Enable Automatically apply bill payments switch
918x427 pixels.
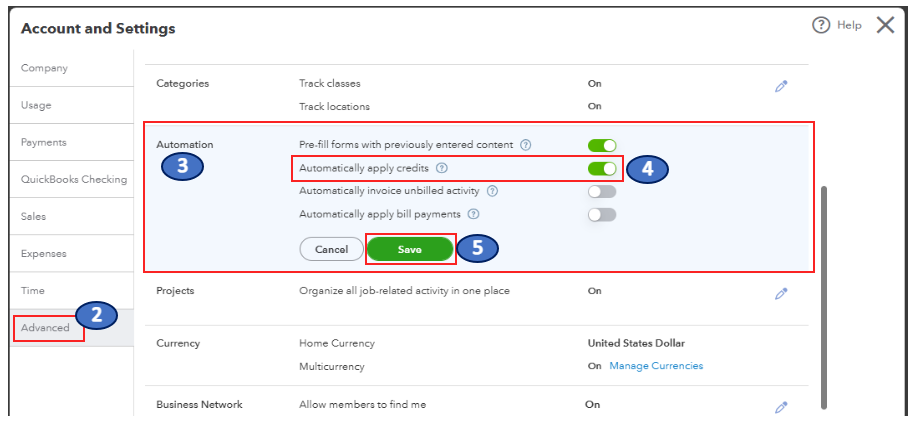(602, 214)
